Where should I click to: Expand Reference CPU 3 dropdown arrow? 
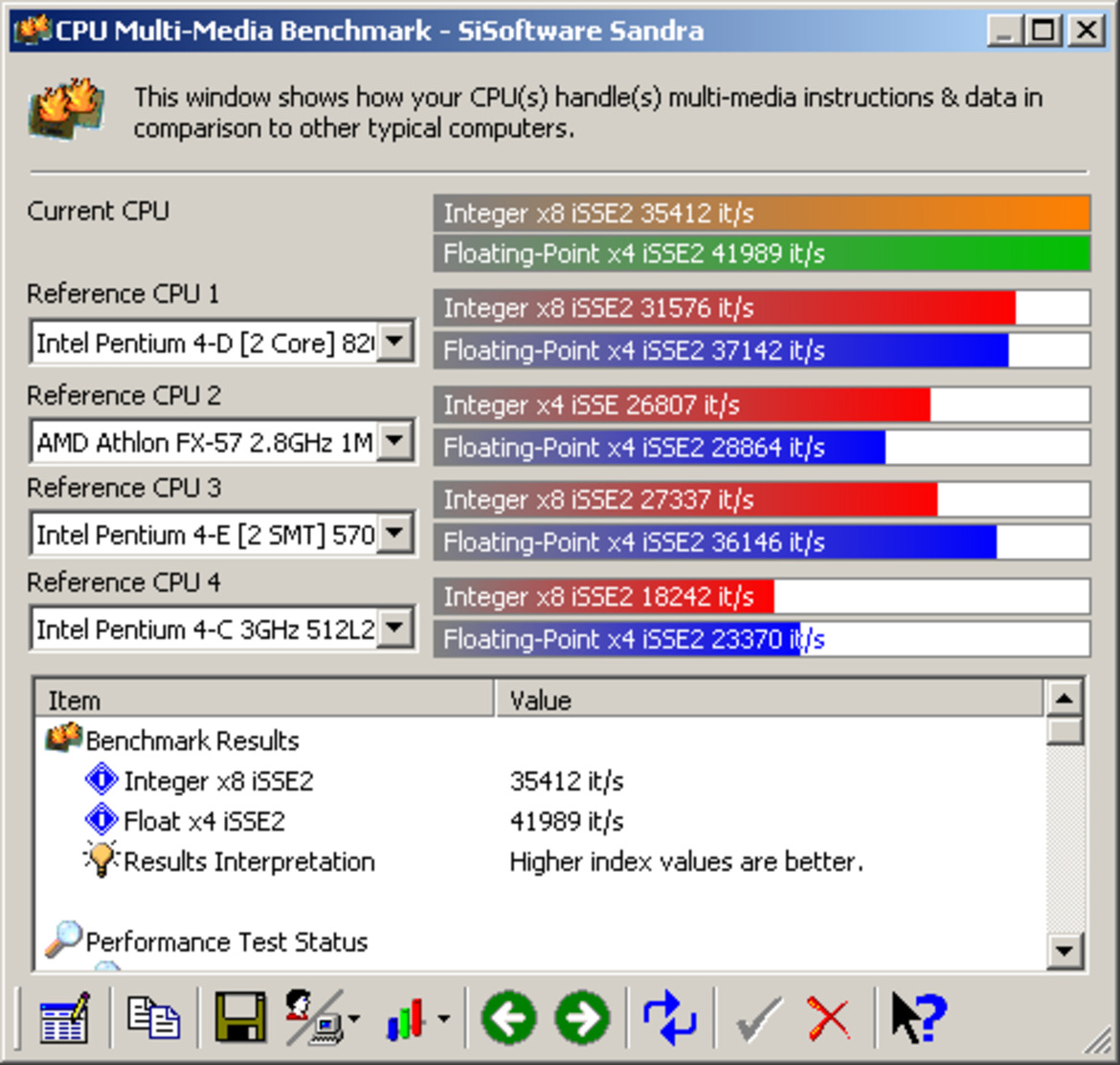[395, 533]
